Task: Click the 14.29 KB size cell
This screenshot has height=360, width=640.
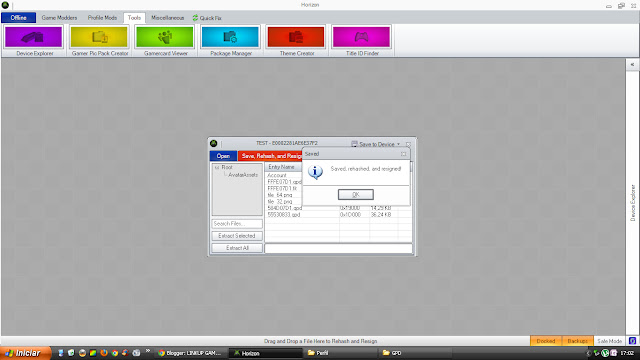Action: click(381, 208)
